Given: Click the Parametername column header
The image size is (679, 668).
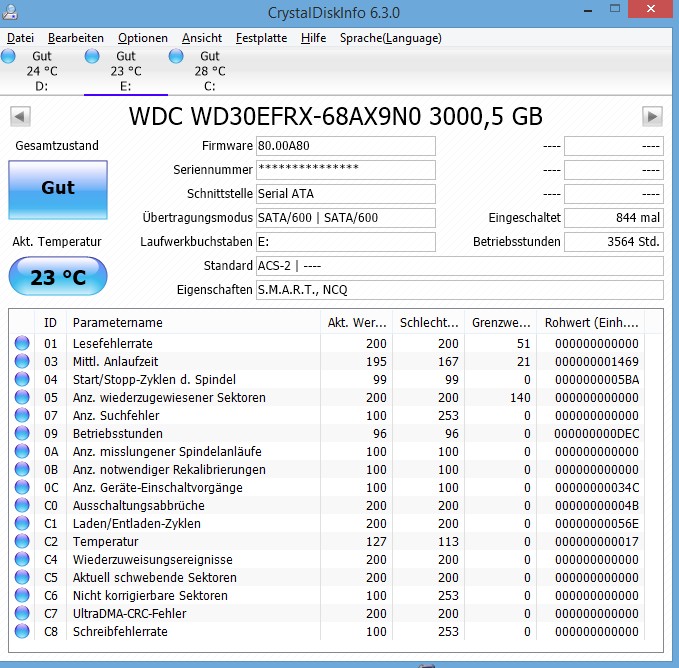Looking at the screenshot, I should tap(193, 323).
